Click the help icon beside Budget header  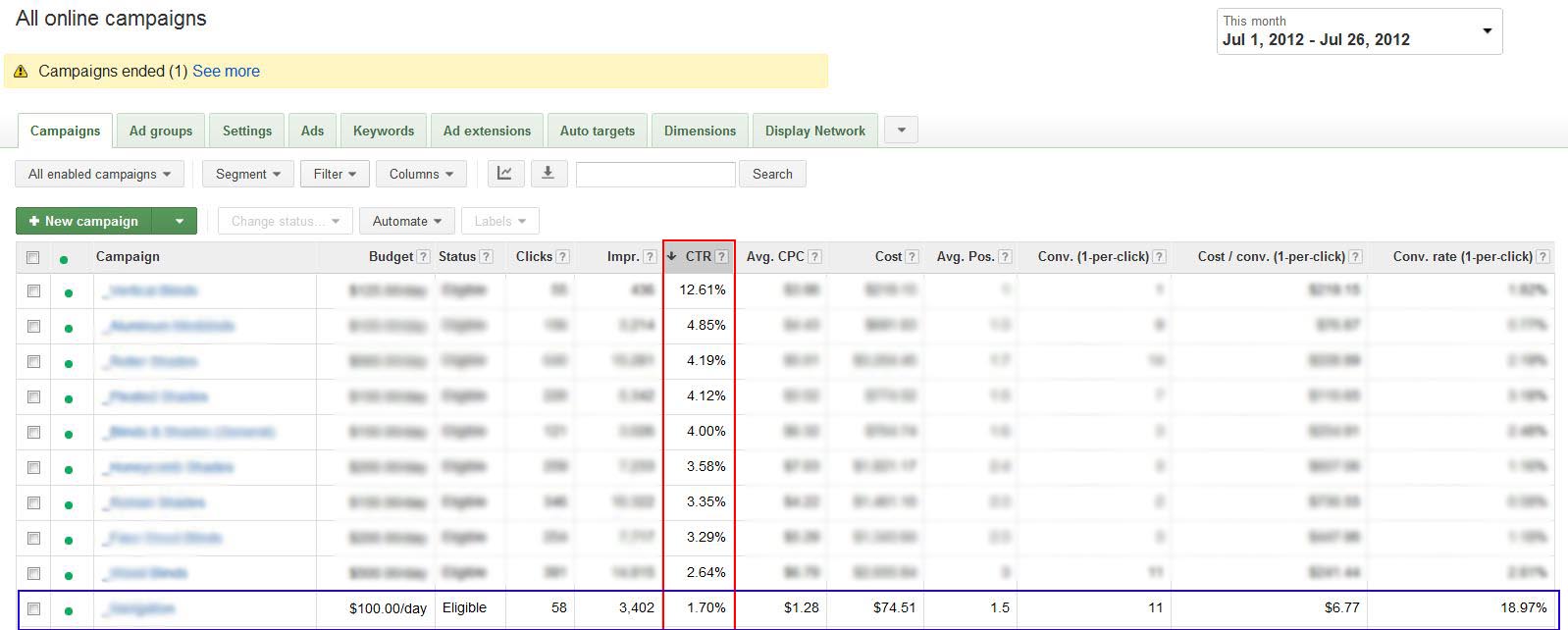423,257
